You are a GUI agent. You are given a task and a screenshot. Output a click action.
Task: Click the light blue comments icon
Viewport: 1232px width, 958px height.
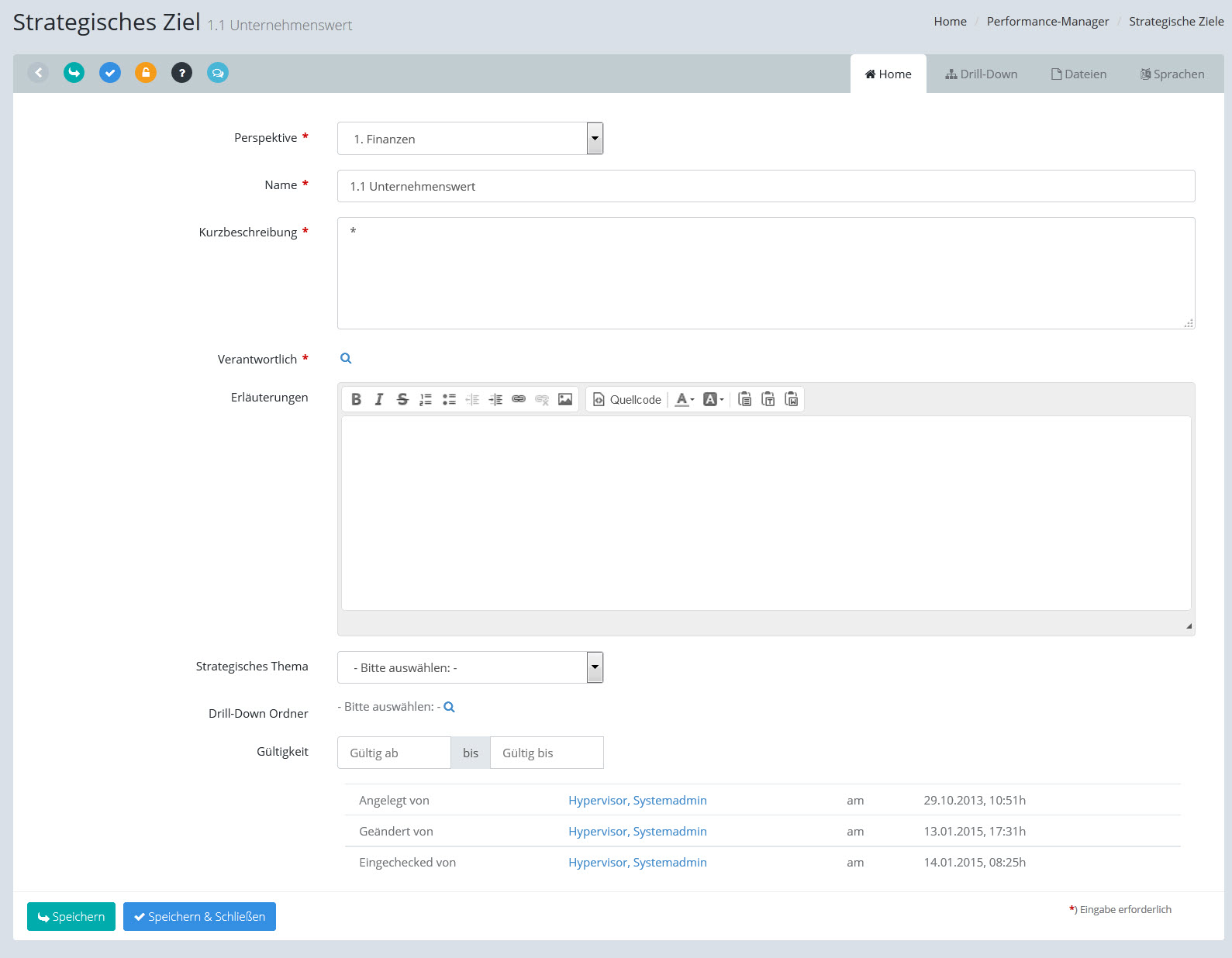pyautogui.click(x=218, y=73)
